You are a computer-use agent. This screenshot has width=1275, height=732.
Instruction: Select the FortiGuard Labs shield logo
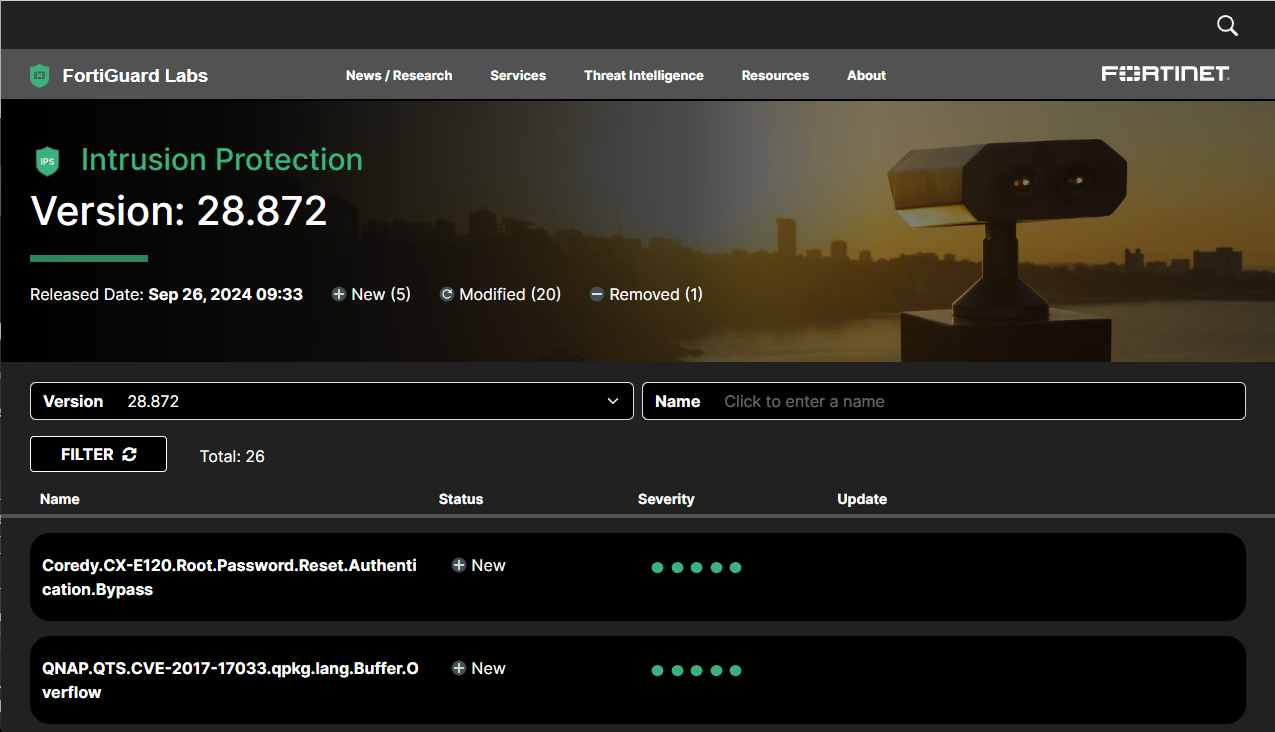tap(39, 74)
